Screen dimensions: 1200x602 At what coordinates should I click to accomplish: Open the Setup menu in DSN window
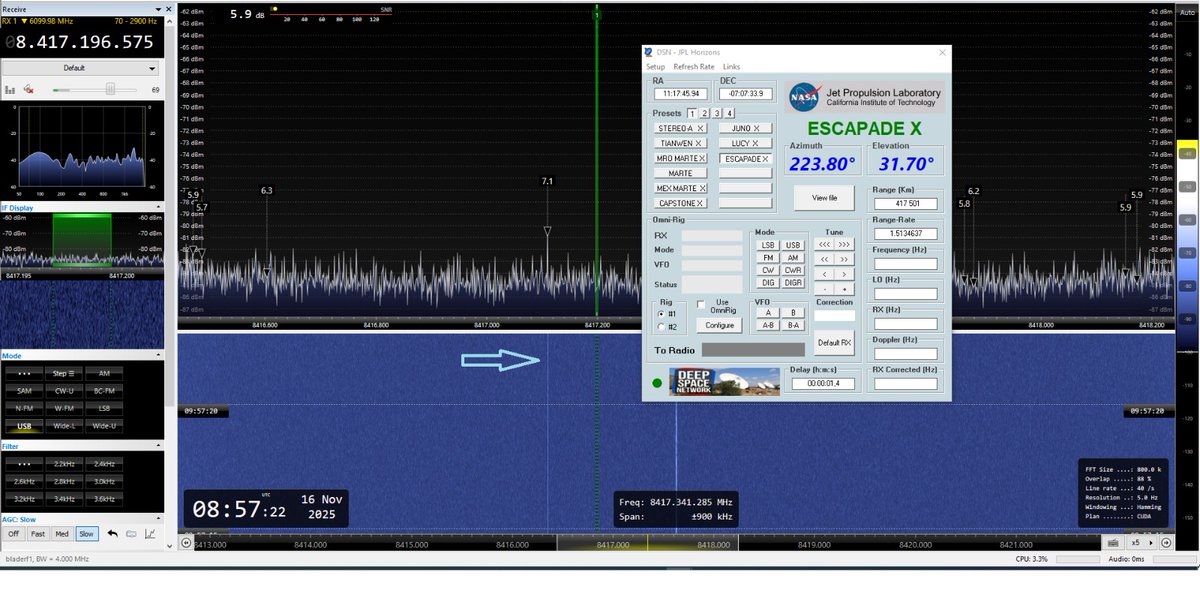pos(655,66)
